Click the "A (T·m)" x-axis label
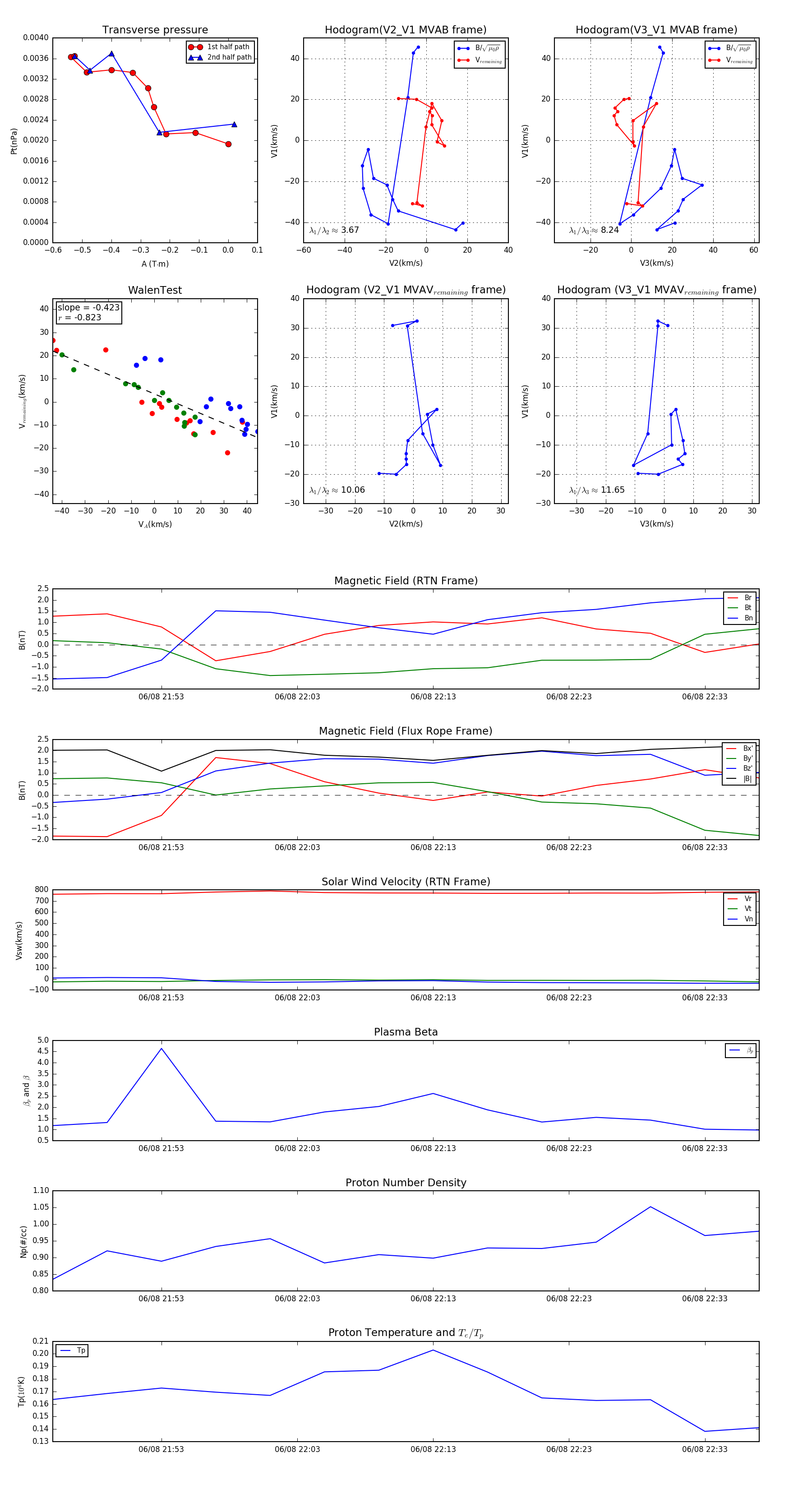 (155, 264)
